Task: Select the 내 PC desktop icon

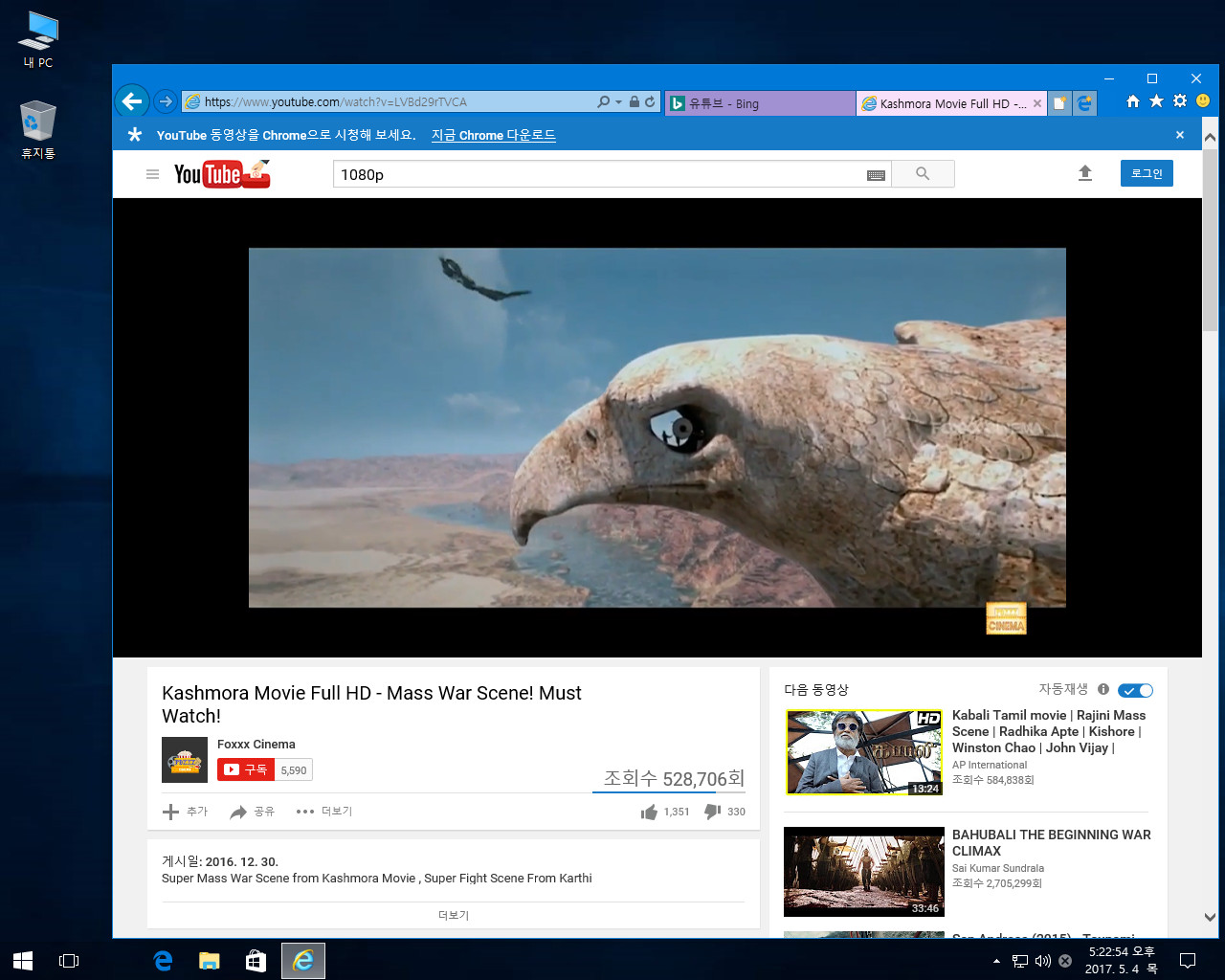Action: pyautogui.click(x=38, y=39)
